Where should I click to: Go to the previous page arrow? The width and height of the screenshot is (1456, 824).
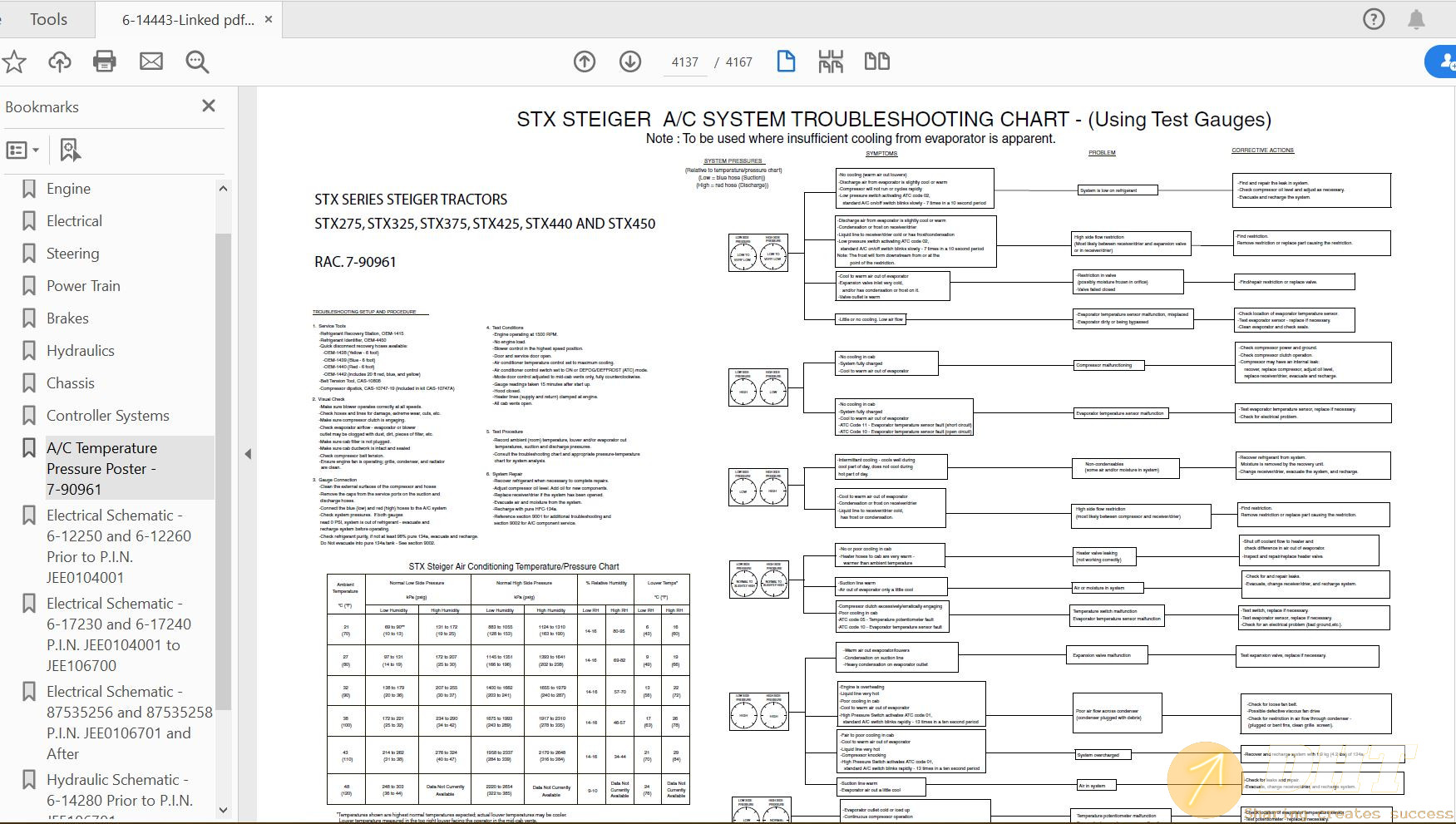click(585, 62)
